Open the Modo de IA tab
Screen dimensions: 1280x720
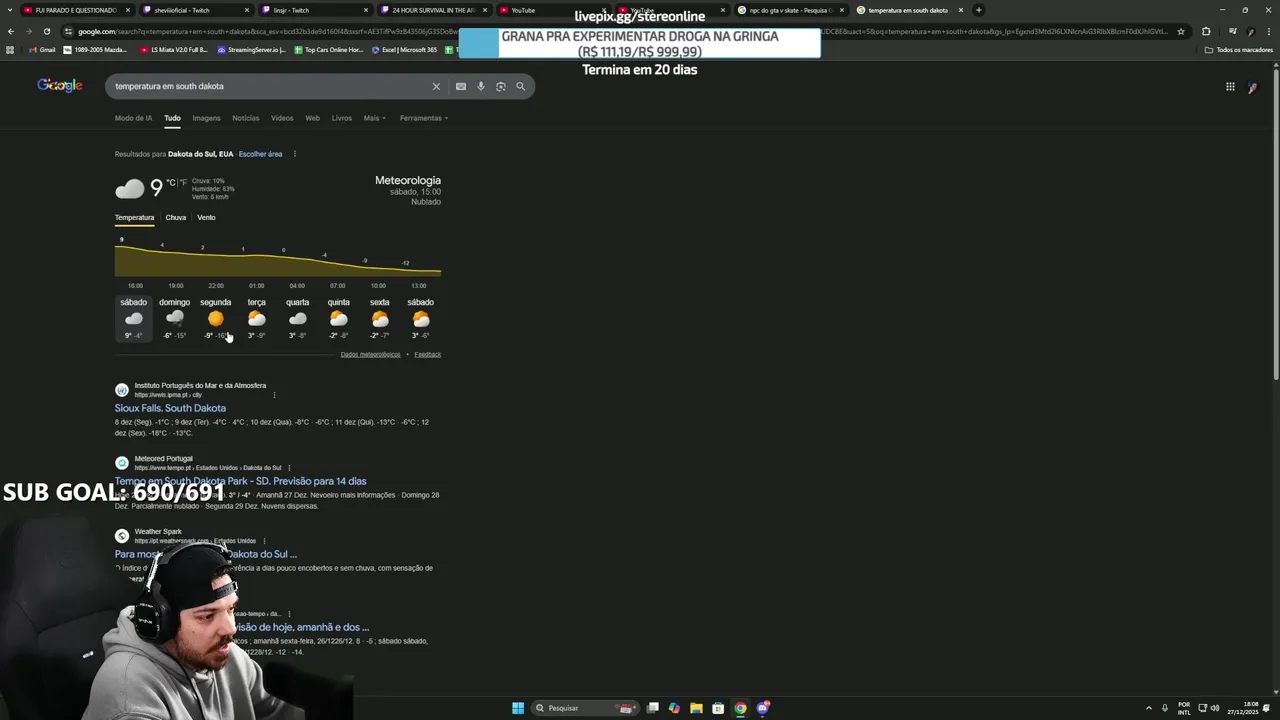[134, 118]
